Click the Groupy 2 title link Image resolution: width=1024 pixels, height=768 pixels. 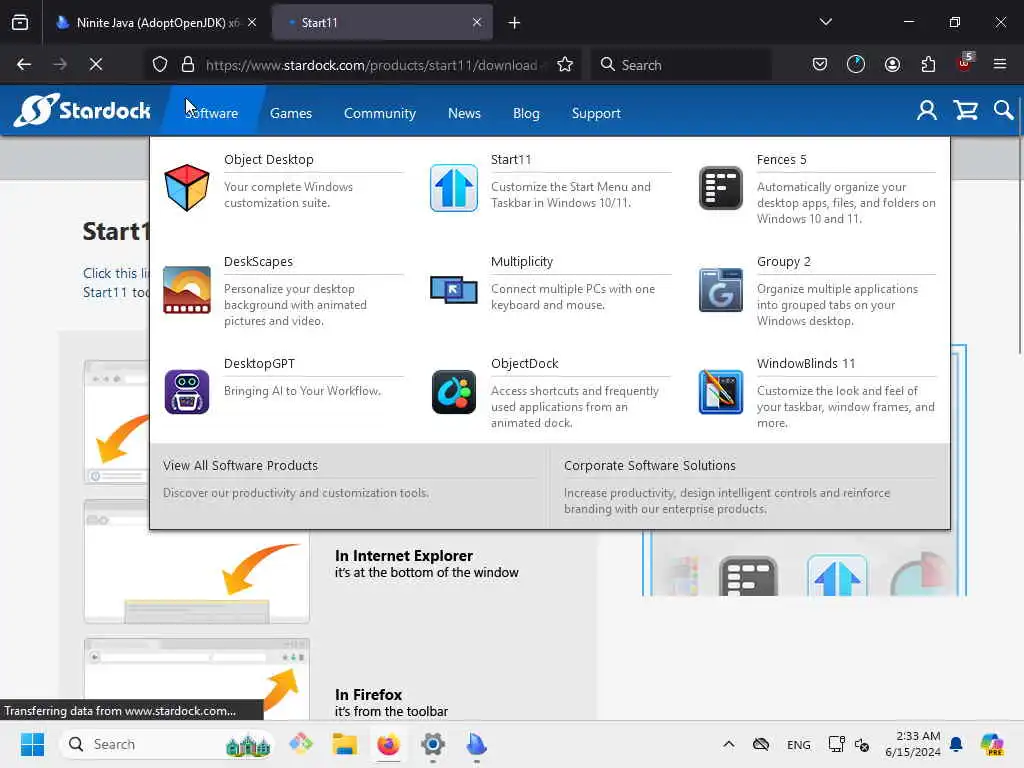click(783, 261)
